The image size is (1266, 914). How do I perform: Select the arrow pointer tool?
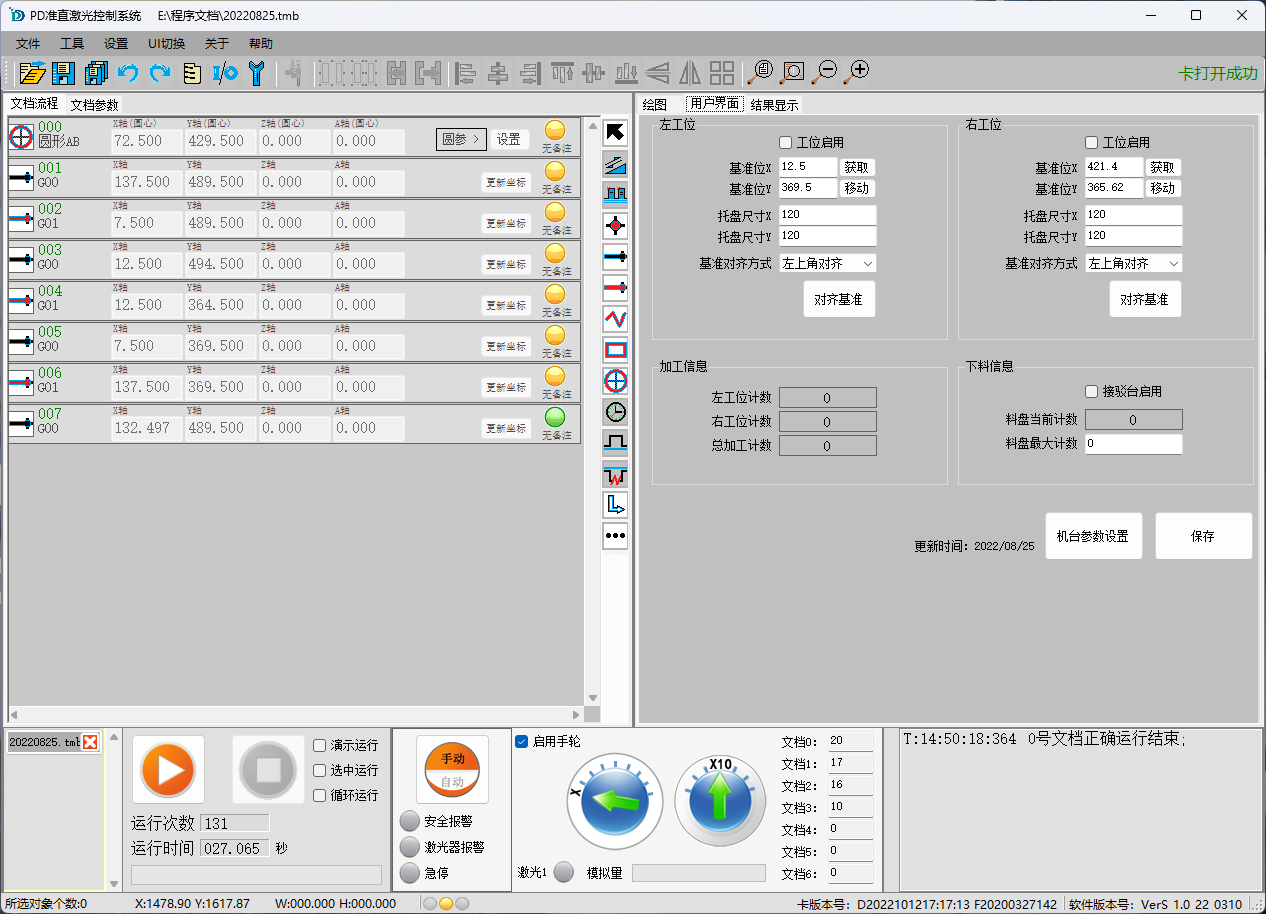click(615, 133)
